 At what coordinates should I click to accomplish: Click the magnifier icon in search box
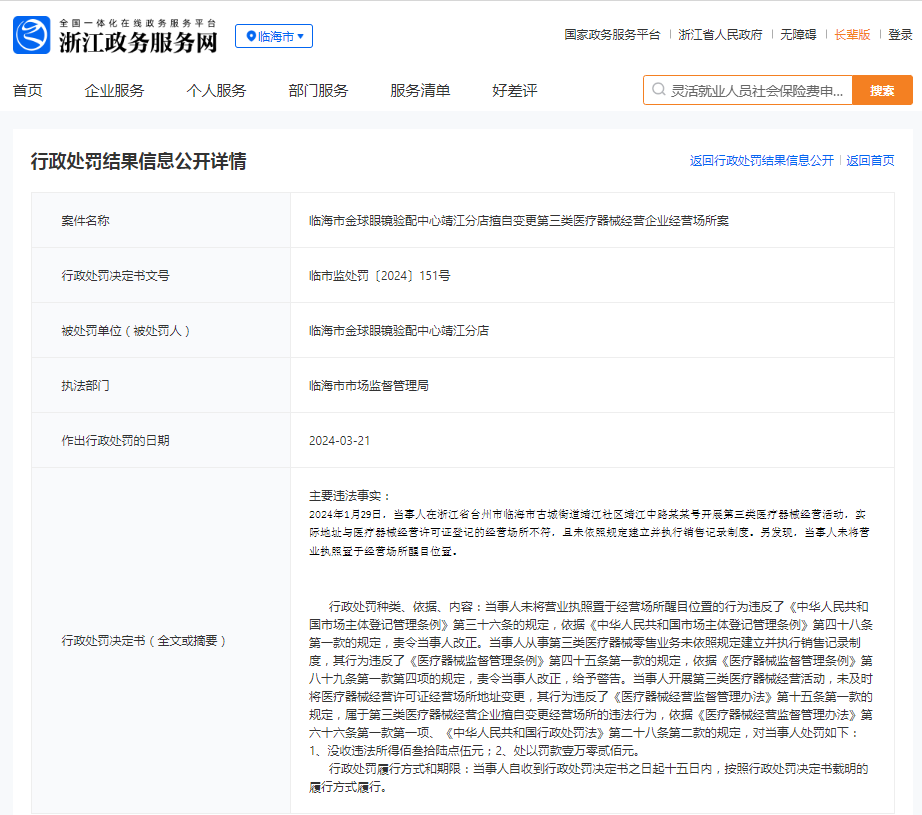tap(659, 89)
